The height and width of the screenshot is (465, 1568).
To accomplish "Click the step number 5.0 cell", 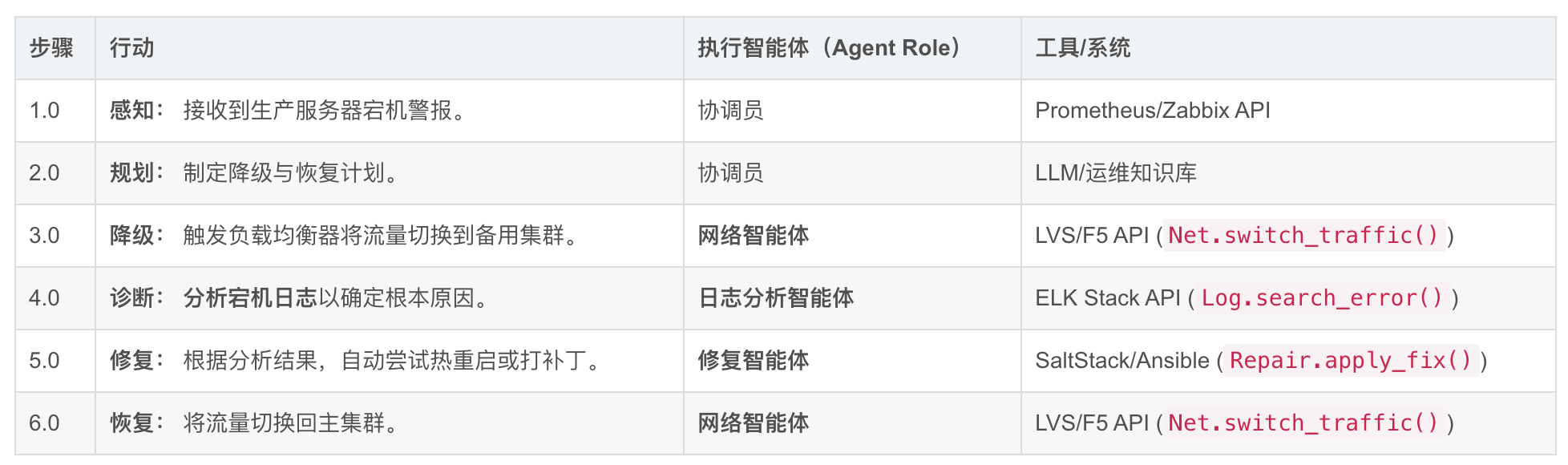I will (x=44, y=361).
